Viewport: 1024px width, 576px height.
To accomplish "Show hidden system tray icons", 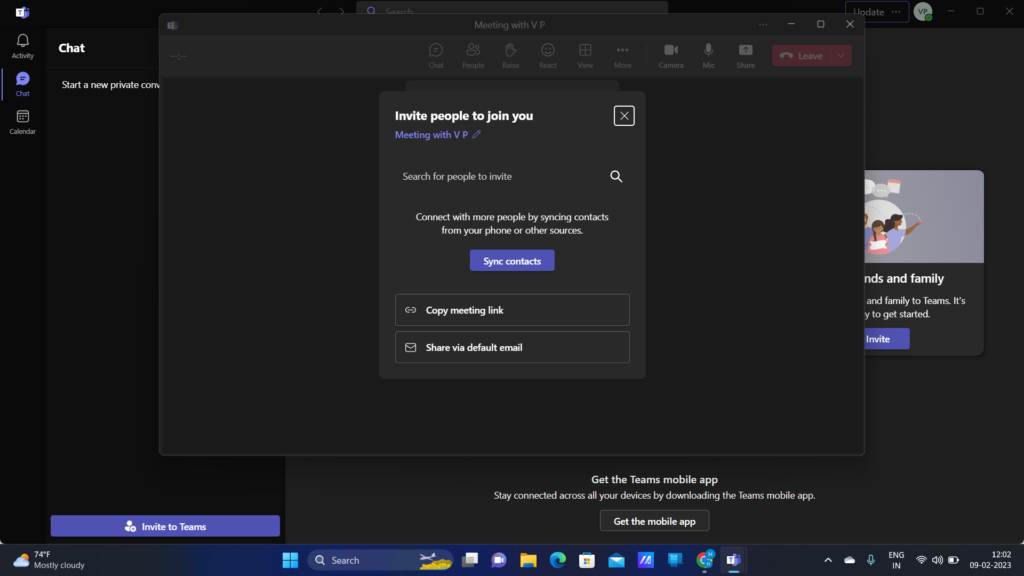I will click(x=828, y=560).
